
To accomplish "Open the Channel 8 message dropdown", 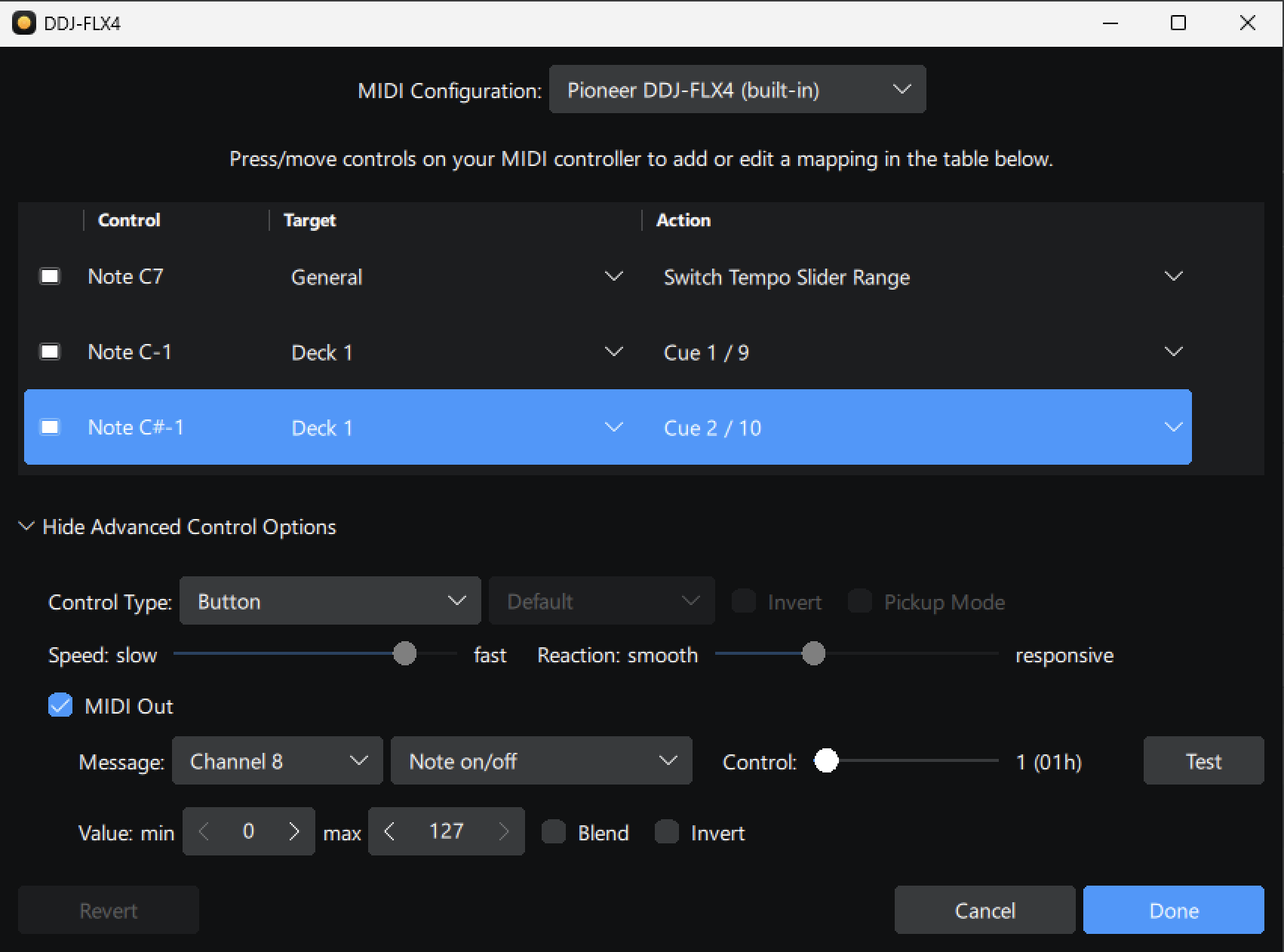I will (x=277, y=760).
